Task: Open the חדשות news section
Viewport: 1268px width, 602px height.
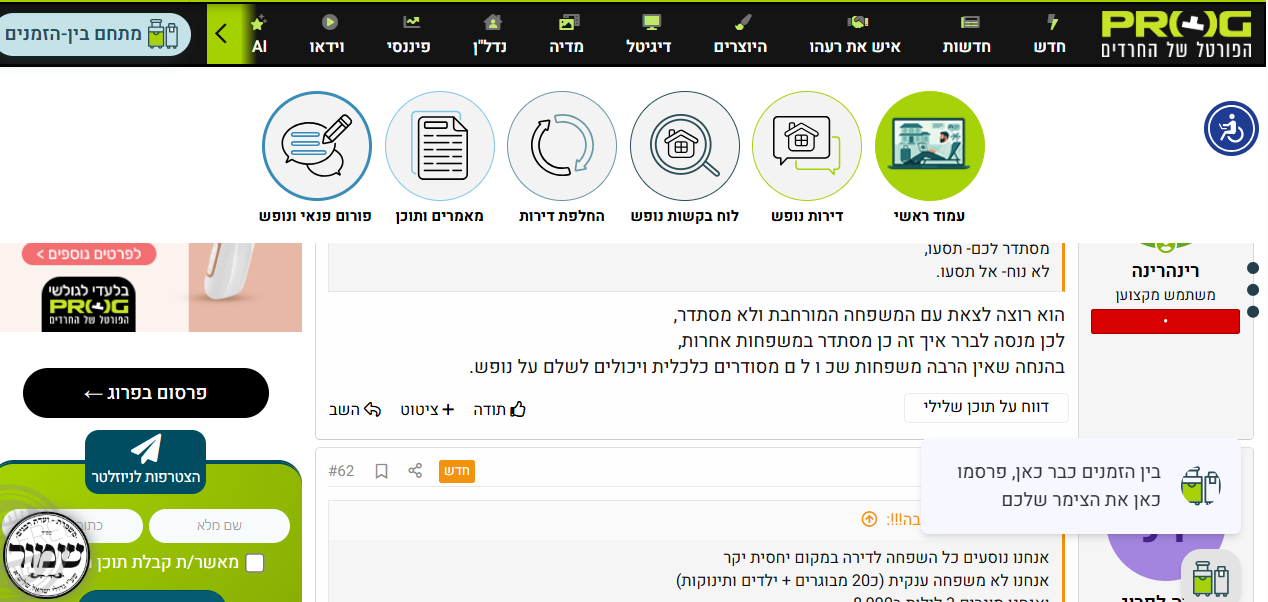Action: 967,34
